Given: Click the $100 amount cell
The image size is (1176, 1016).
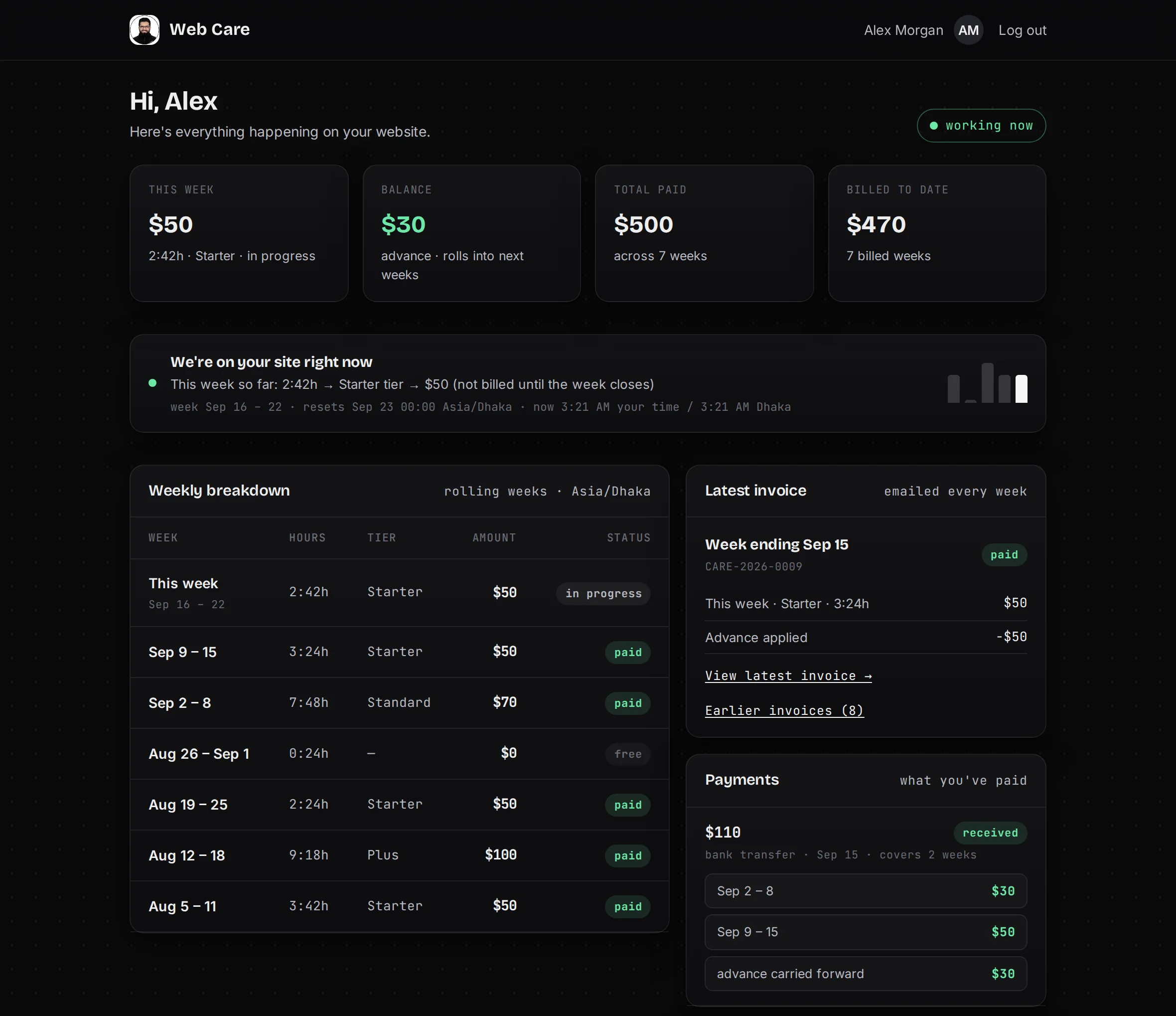Looking at the screenshot, I should pyautogui.click(x=501, y=854).
